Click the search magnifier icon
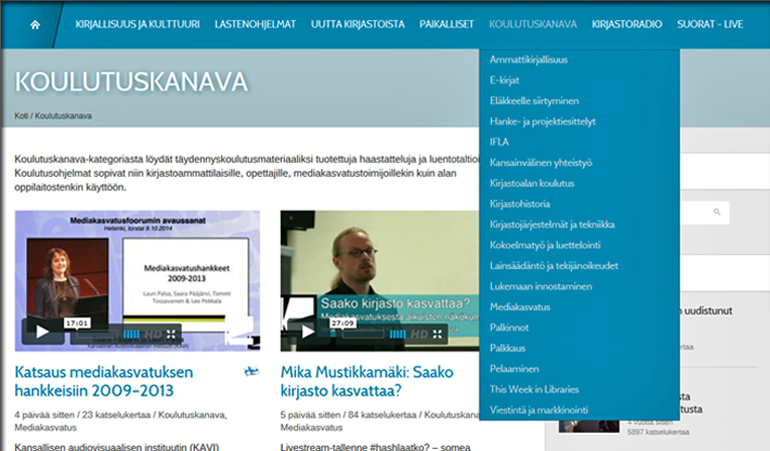Viewport: 770px width, 451px height. coord(717,212)
